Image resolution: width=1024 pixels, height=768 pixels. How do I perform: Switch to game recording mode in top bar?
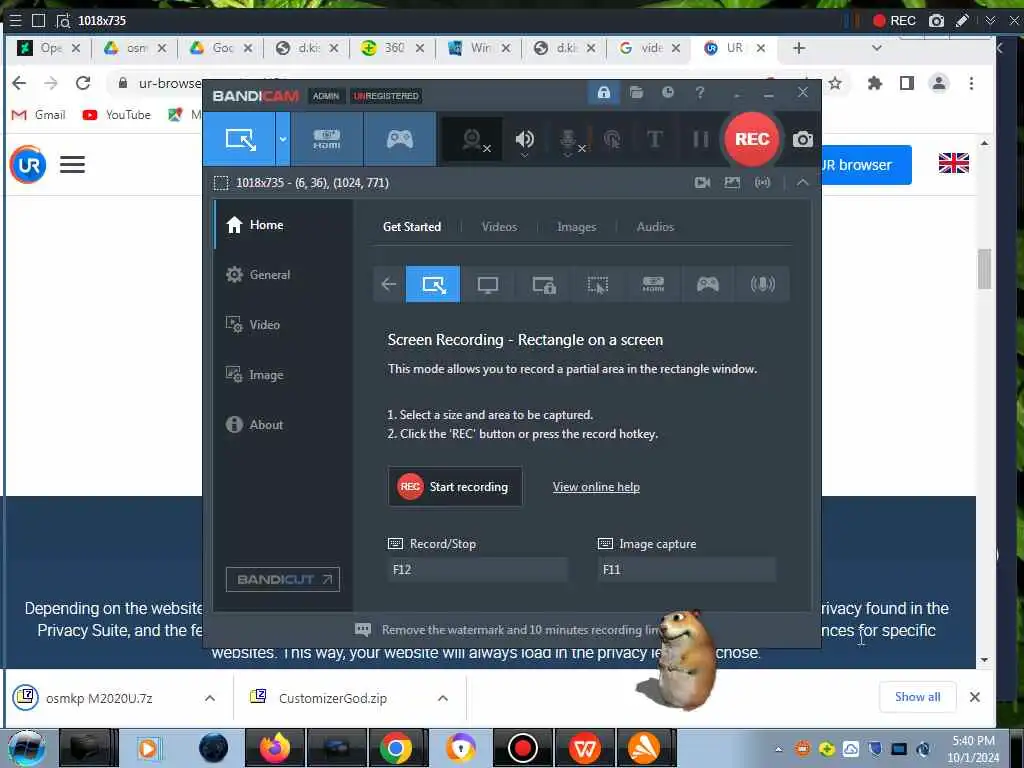click(400, 139)
